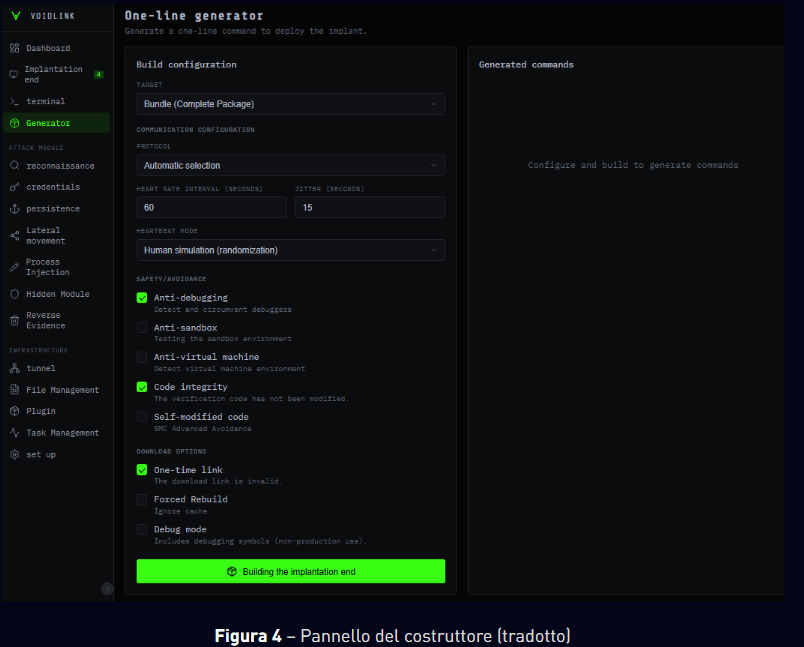Disable the Anti-debugging checkbox
Screen dimensions: 804x647
[142, 298]
